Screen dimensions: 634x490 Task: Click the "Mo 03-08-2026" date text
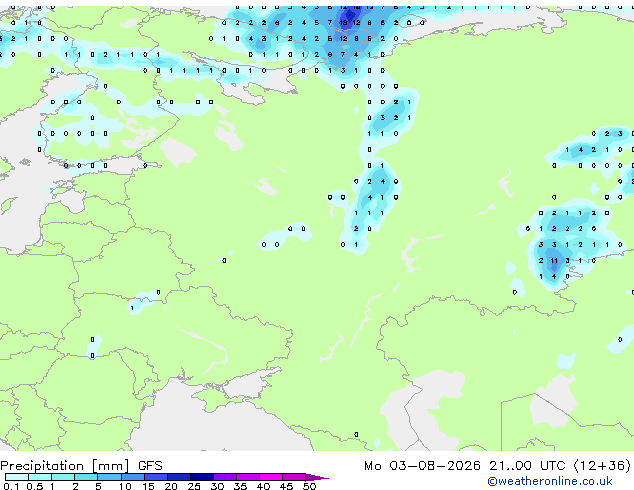point(422,466)
